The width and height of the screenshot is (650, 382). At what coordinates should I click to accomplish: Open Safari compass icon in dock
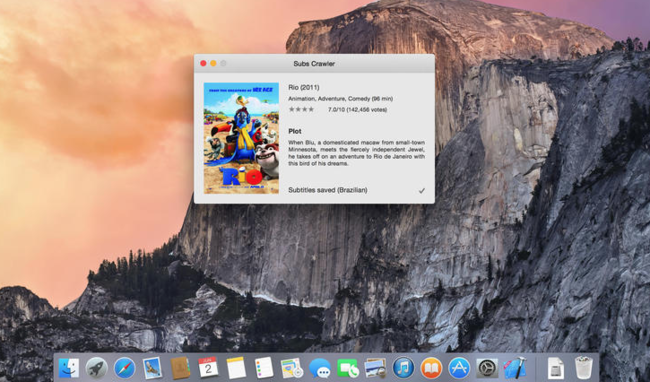click(125, 367)
